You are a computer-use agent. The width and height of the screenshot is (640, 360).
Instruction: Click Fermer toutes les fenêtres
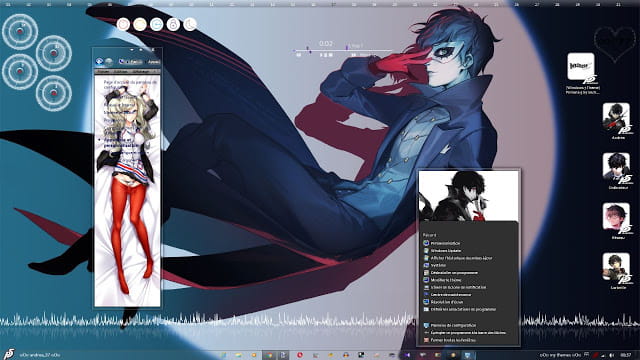click(449, 340)
